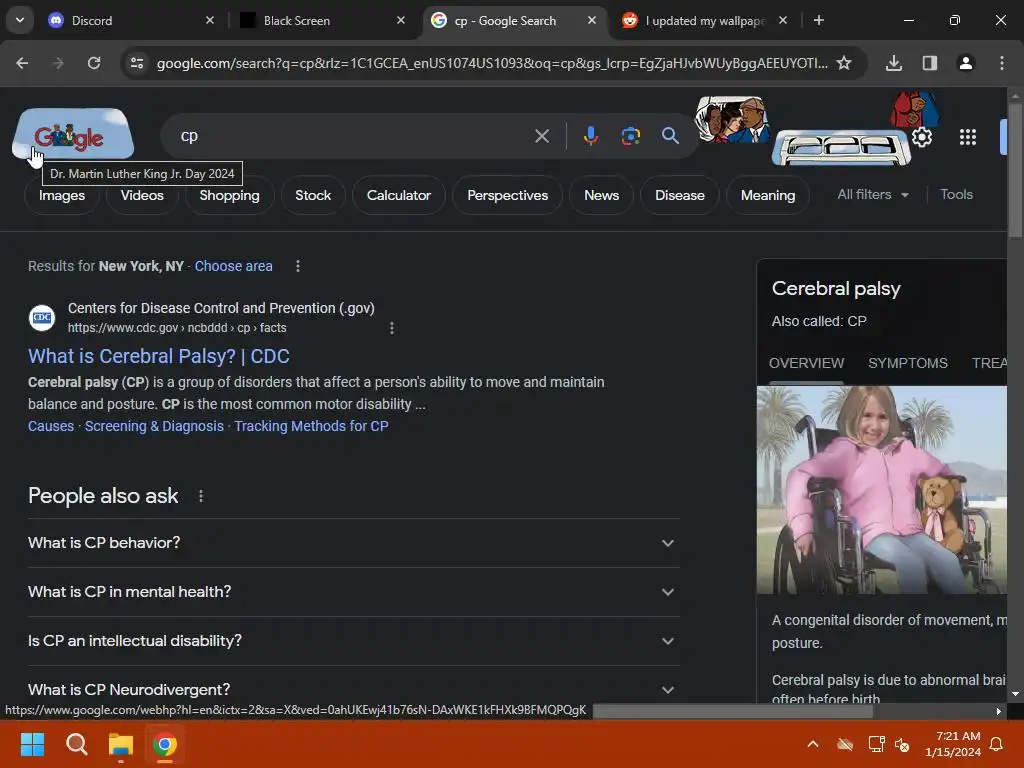Screen dimensions: 1024x768
Task: Open CDC result three-dot options
Action: (x=392, y=328)
